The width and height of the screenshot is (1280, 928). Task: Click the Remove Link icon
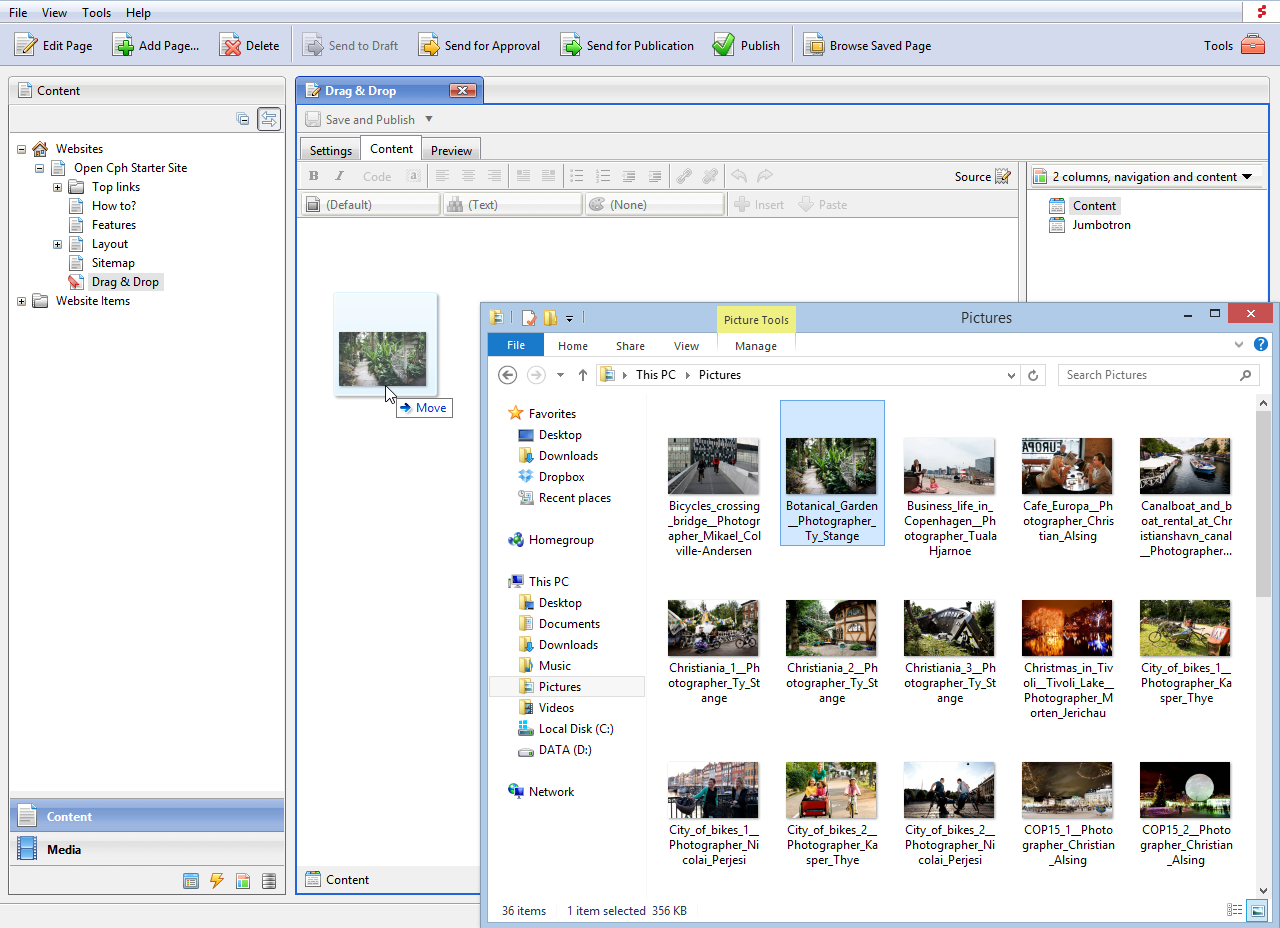[x=710, y=175]
